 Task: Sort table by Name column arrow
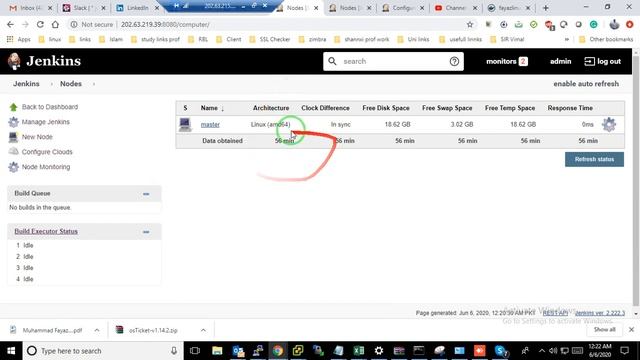(222, 109)
